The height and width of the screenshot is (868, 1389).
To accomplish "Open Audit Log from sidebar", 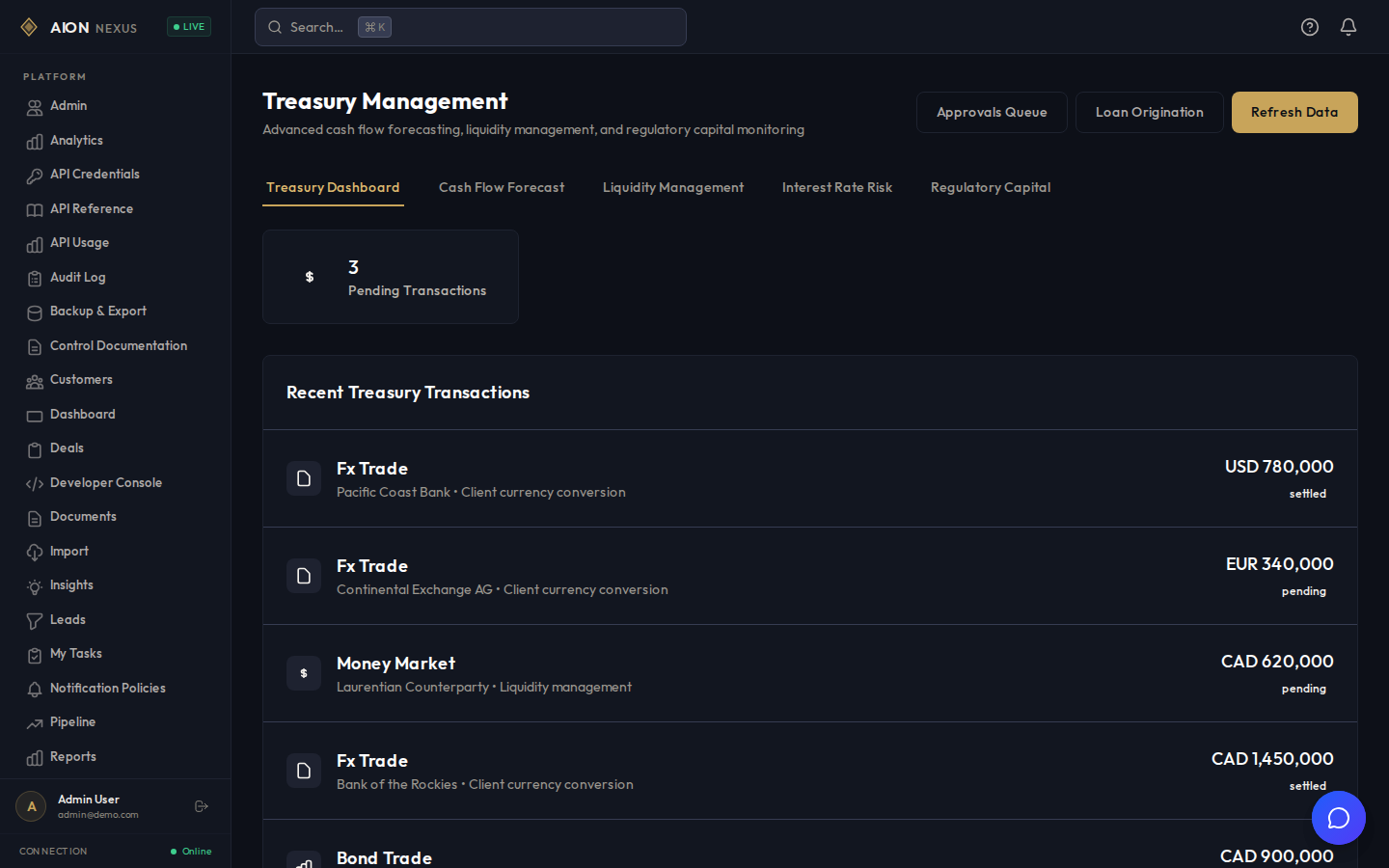I will (116, 278).
